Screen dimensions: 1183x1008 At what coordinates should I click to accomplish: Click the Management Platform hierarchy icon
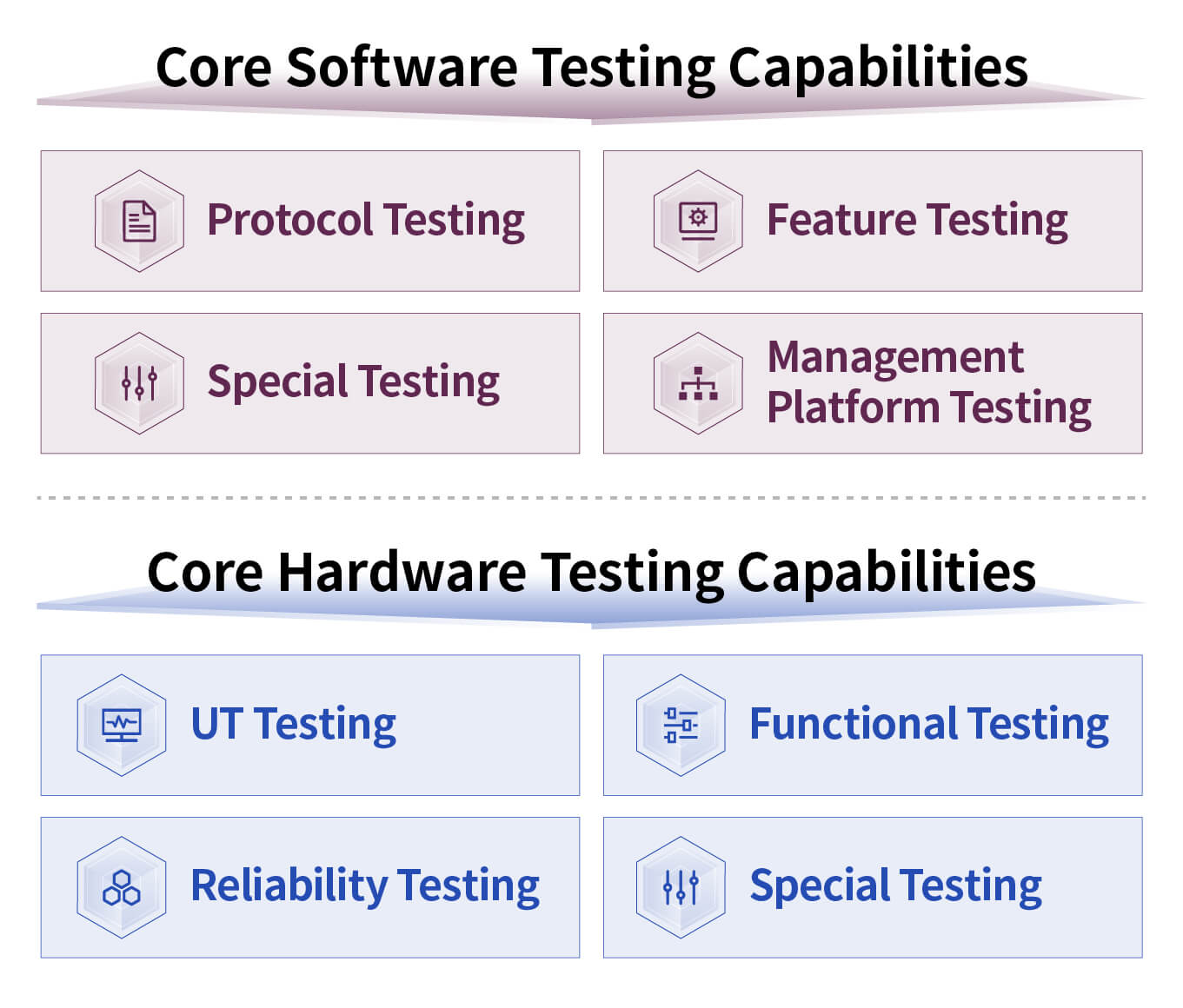click(x=698, y=382)
